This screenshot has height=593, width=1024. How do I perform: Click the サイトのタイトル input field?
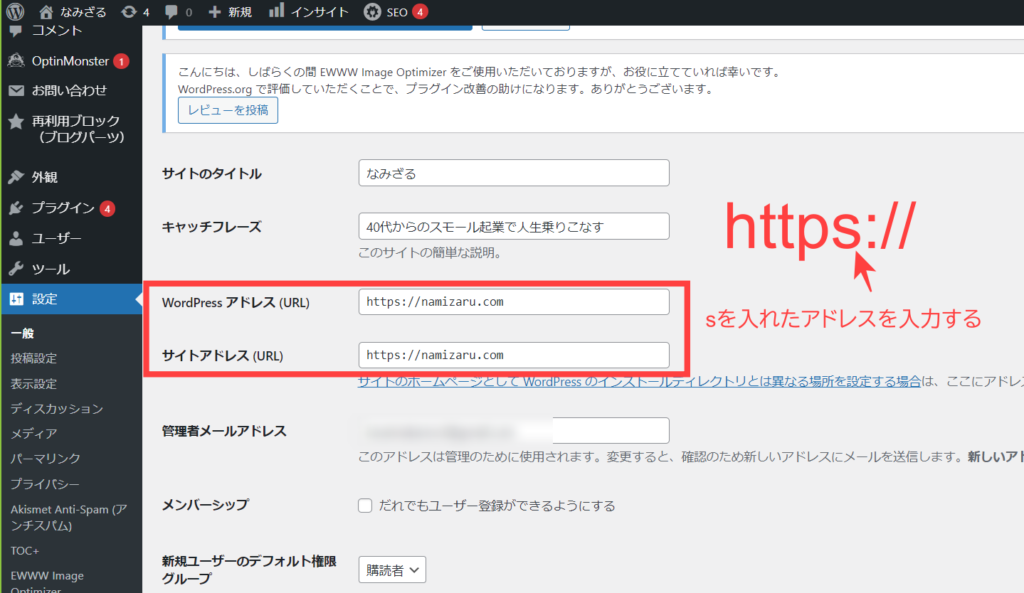514,173
